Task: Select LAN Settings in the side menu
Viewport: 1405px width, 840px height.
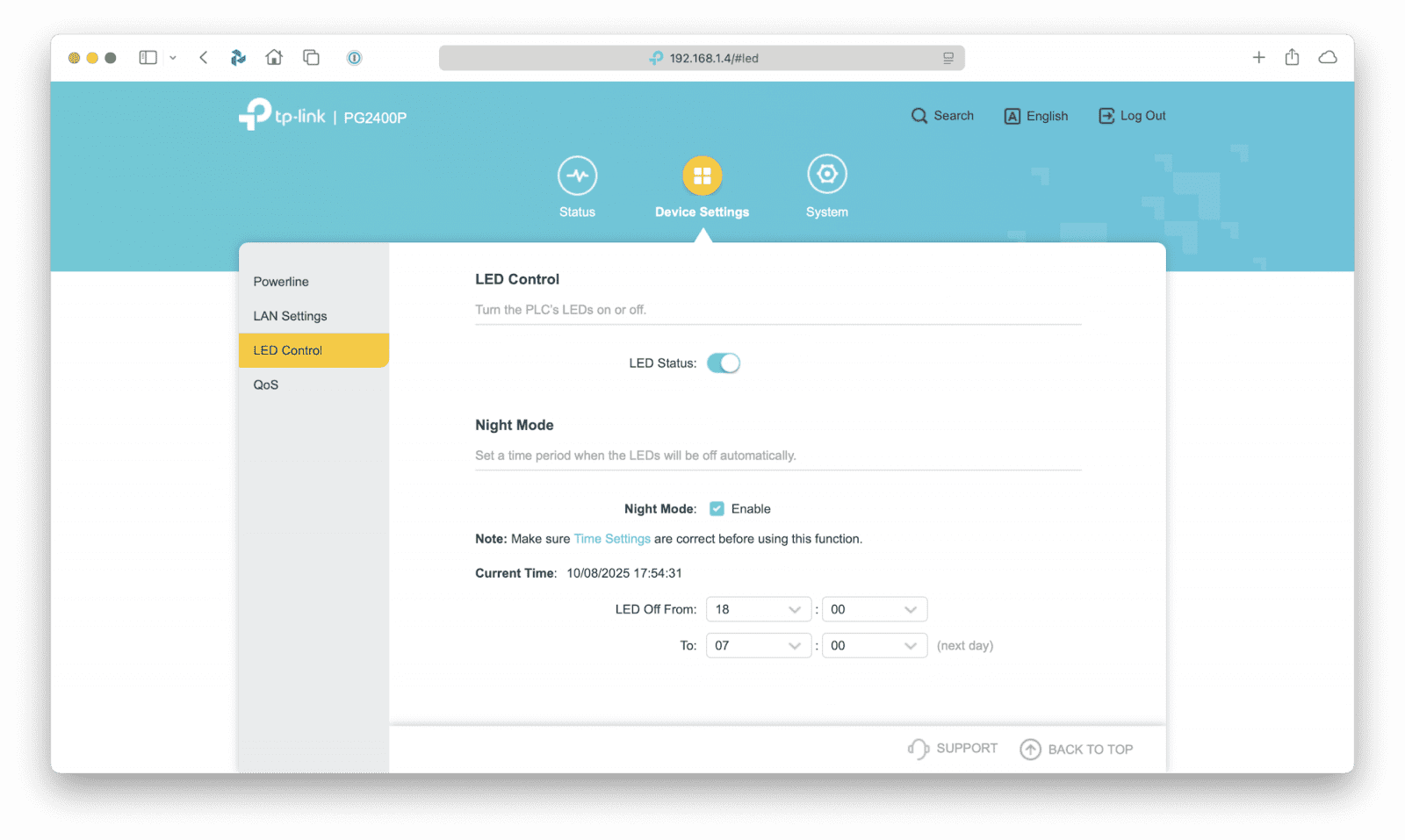Action: pyautogui.click(x=313, y=316)
